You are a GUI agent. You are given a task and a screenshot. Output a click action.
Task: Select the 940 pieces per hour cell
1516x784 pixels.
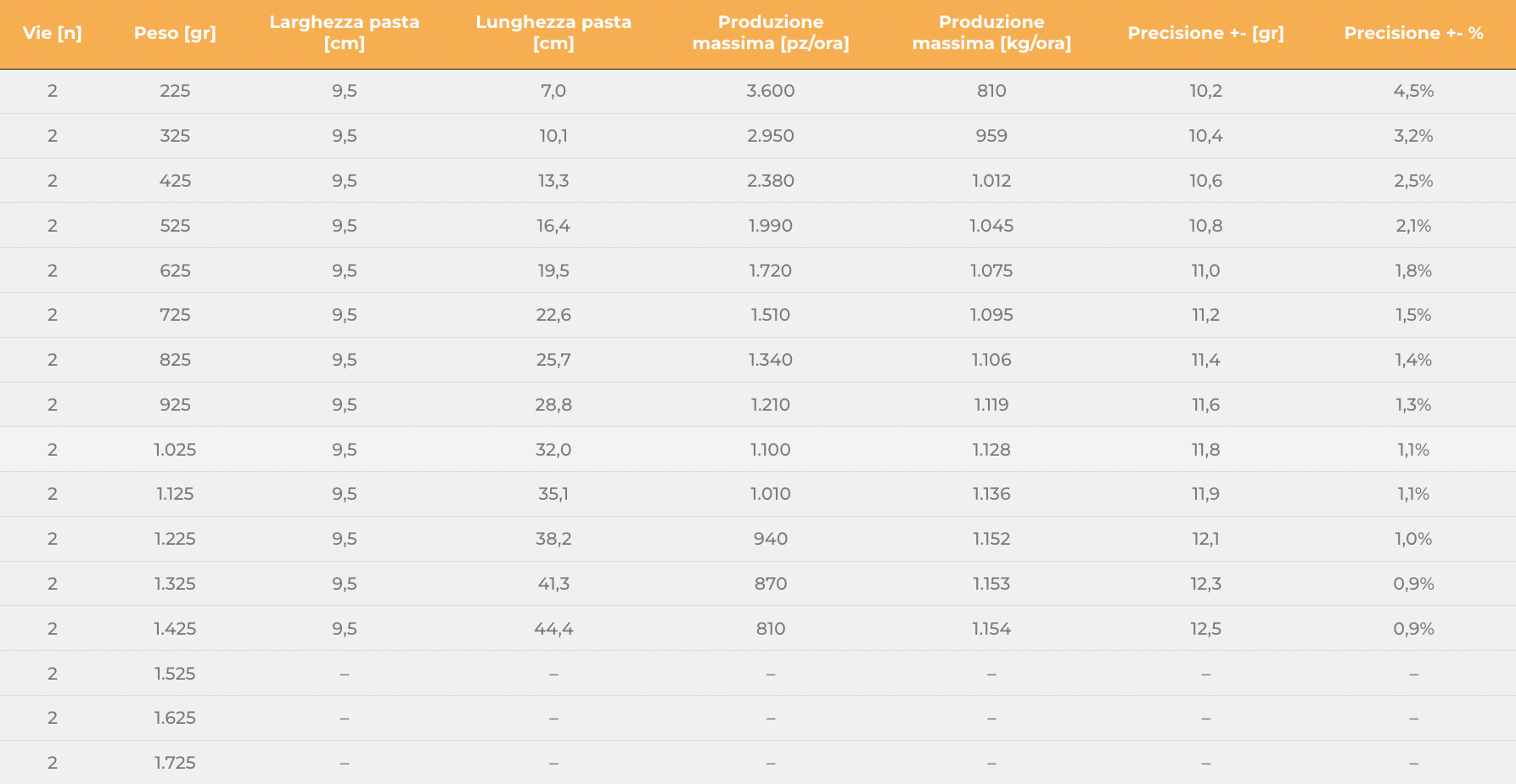[771, 539]
